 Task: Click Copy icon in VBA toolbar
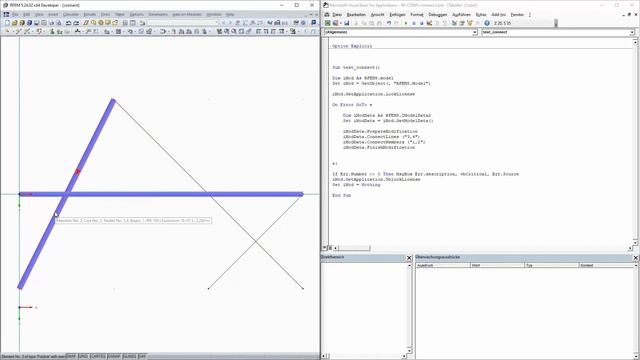click(x=364, y=23)
